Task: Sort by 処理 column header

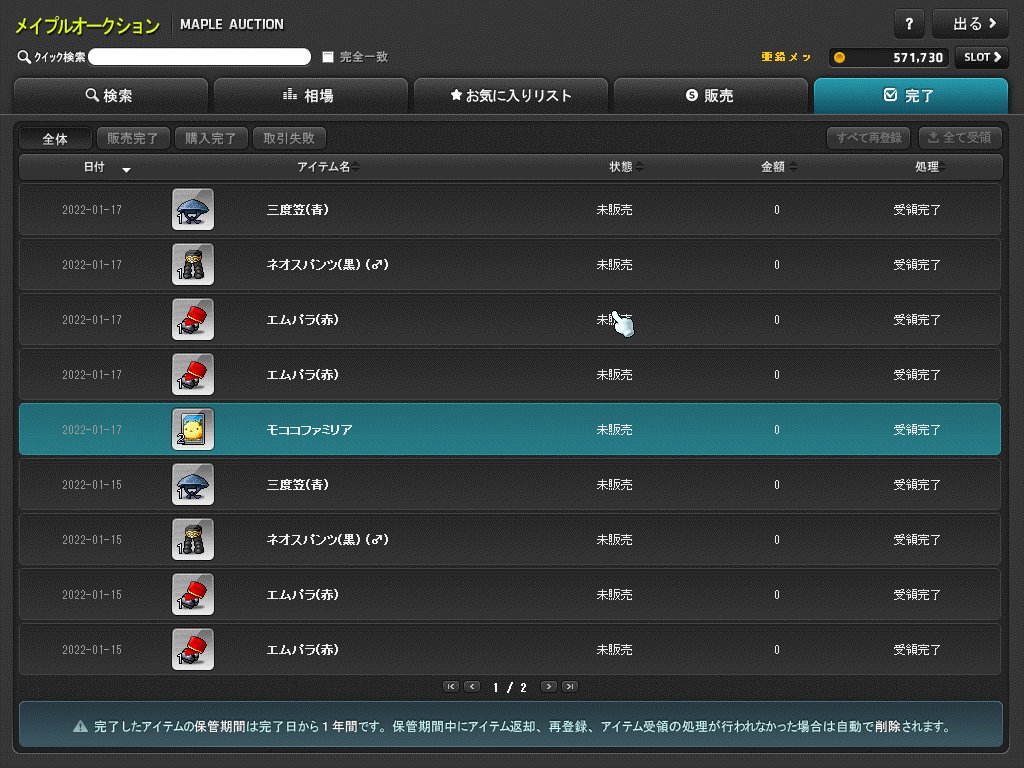Action: [x=931, y=167]
